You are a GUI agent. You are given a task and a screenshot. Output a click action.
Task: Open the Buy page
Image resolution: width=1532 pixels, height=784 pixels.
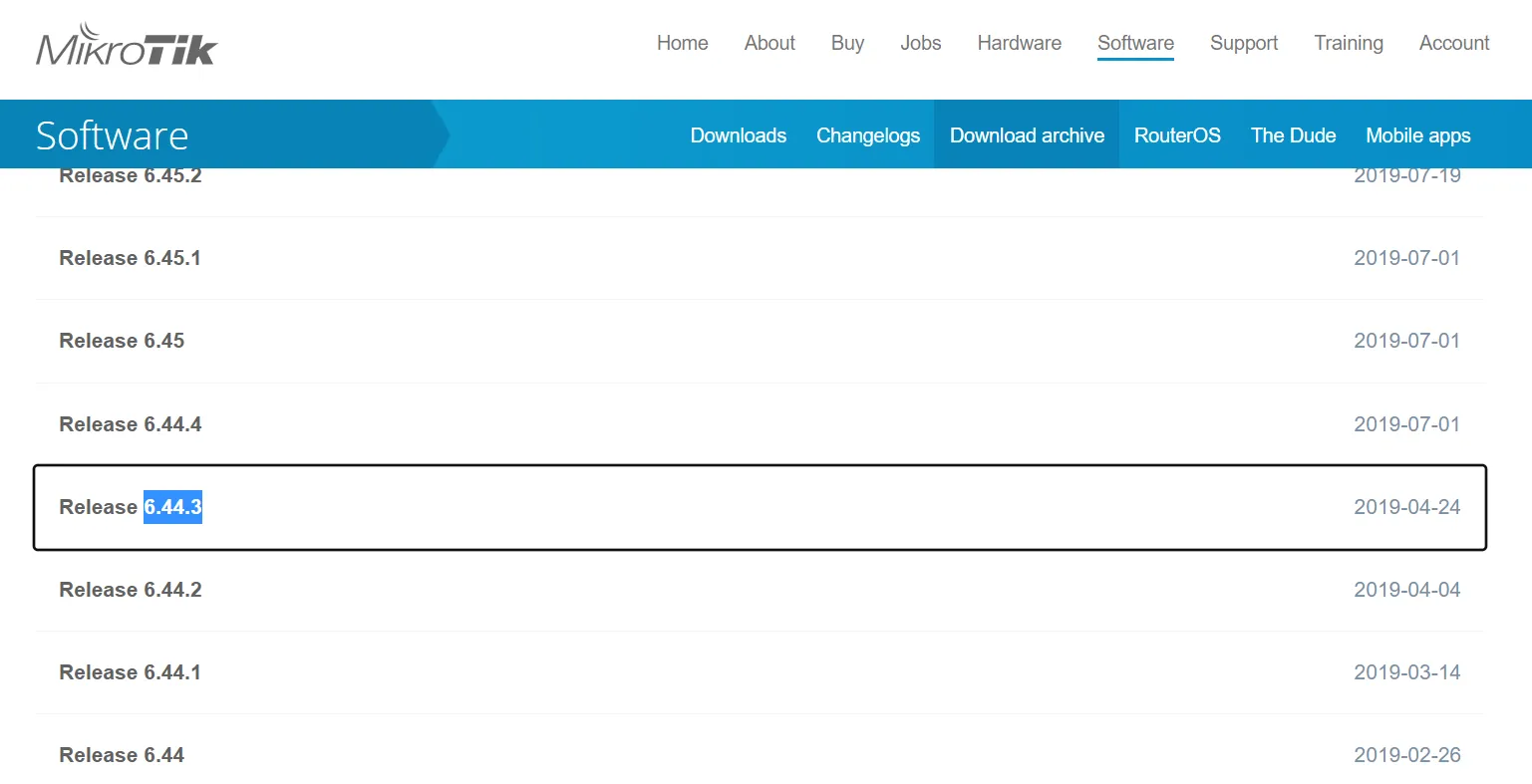pos(847,43)
